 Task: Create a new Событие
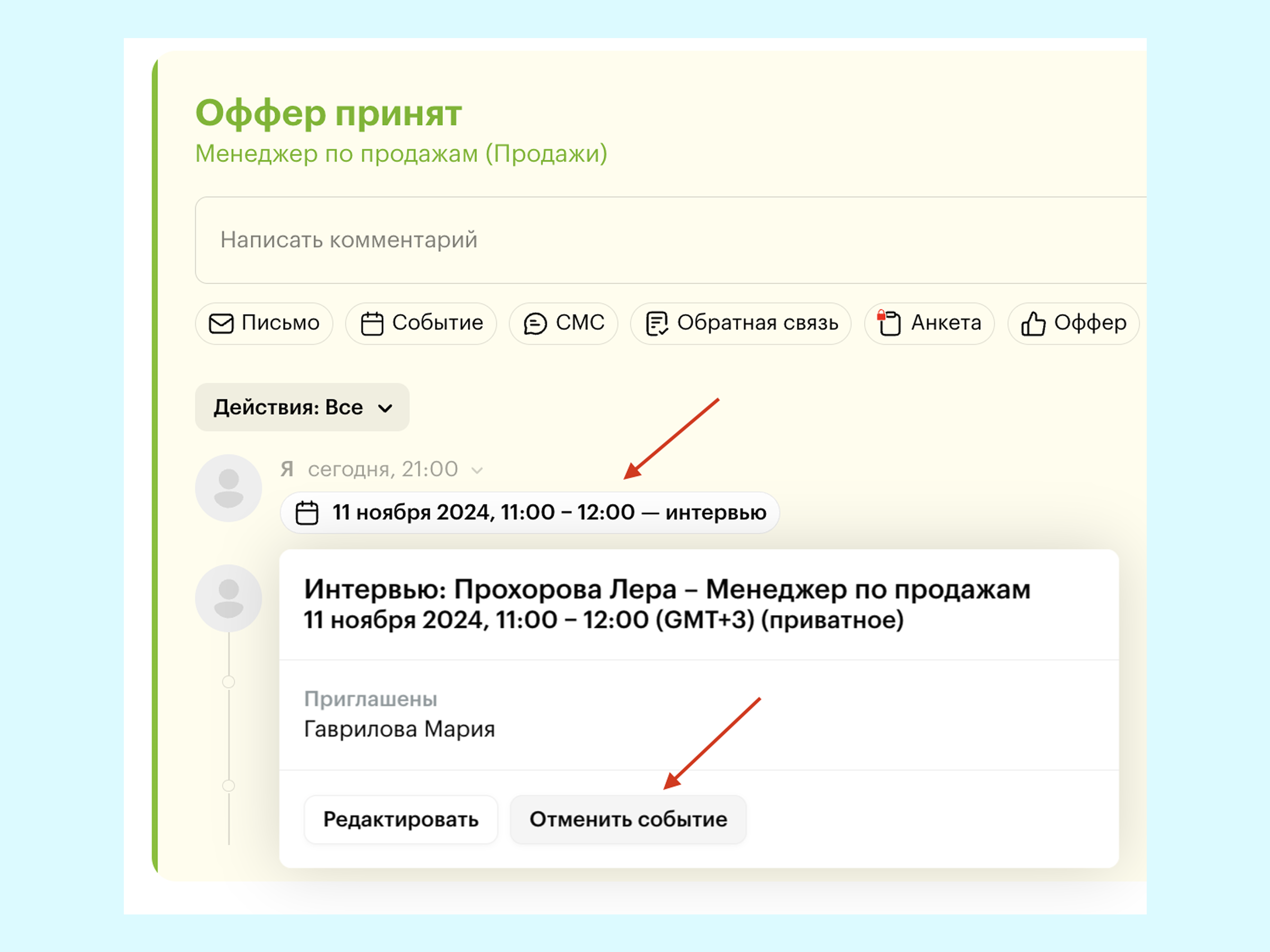[x=421, y=324]
